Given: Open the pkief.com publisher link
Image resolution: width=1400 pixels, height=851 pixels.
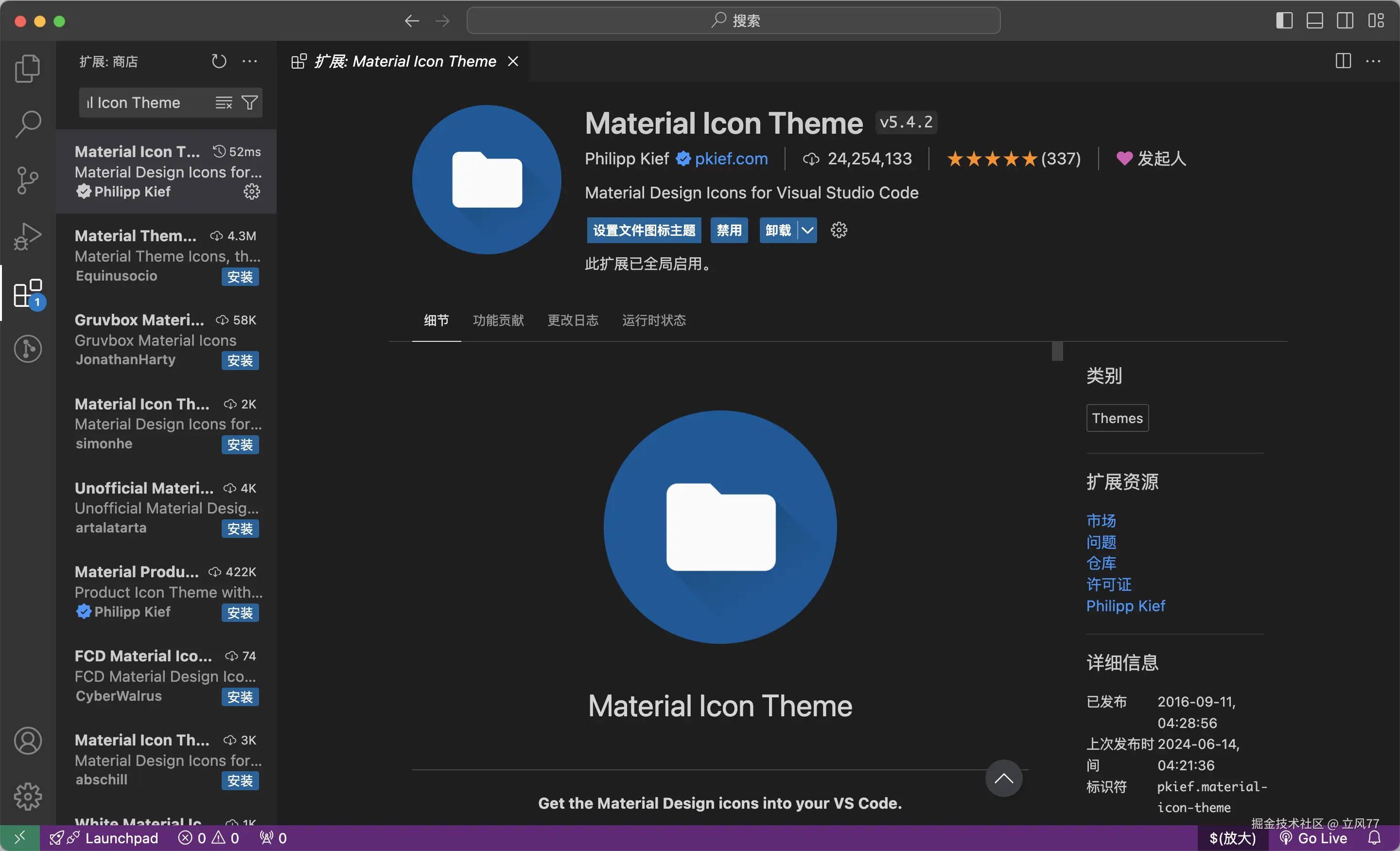Looking at the screenshot, I should [x=731, y=159].
